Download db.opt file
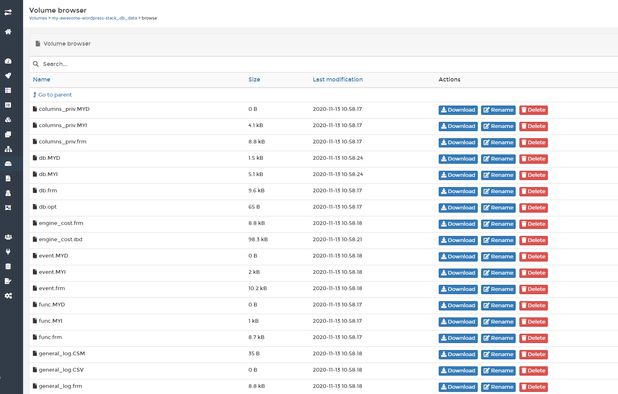The height and width of the screenshot is (394, 618). [x=458, y=208]
